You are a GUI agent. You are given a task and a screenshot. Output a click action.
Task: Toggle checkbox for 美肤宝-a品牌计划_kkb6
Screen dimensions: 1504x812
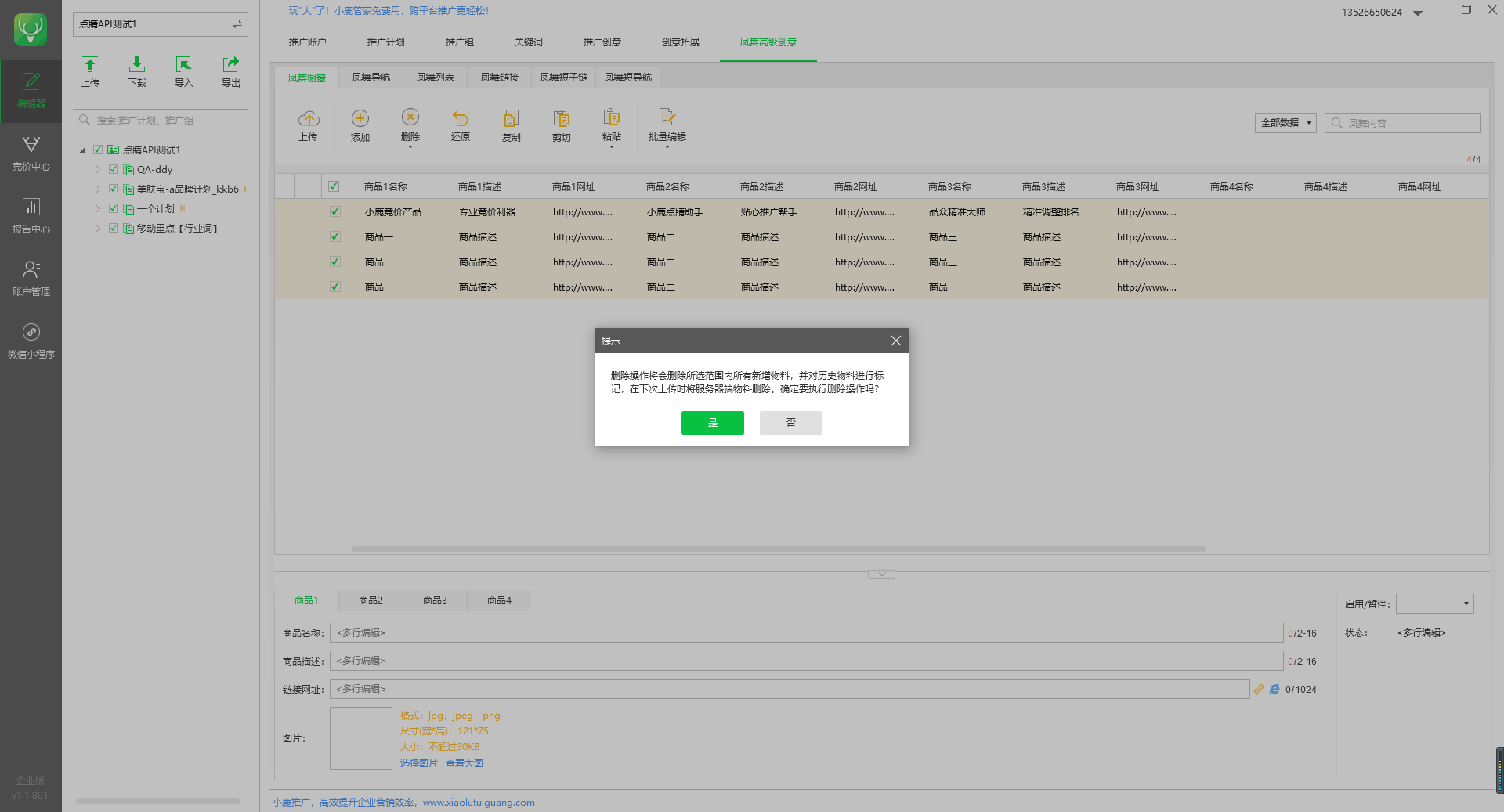coord(114,189)
